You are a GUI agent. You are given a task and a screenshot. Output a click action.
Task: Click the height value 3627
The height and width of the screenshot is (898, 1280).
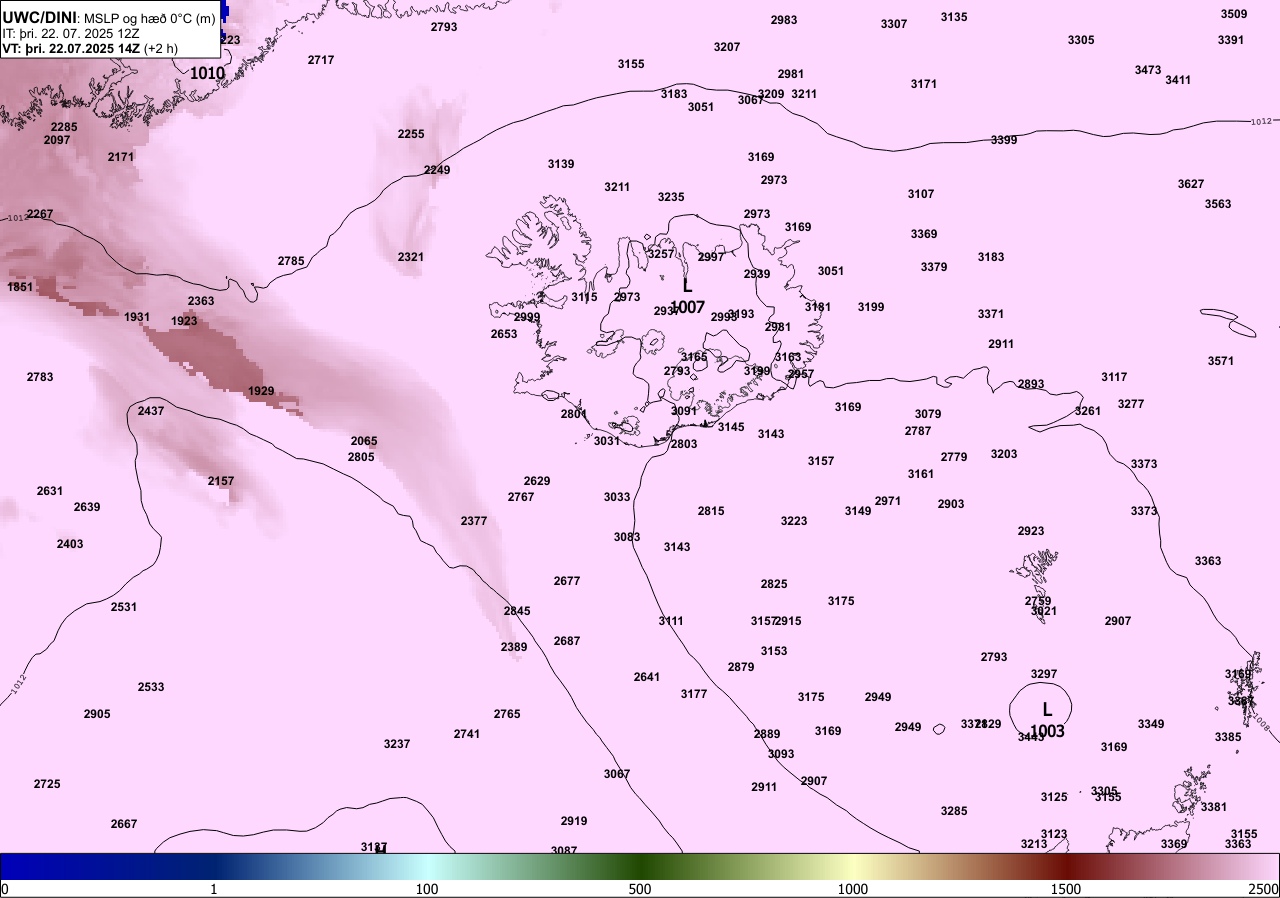[1191, 184]
